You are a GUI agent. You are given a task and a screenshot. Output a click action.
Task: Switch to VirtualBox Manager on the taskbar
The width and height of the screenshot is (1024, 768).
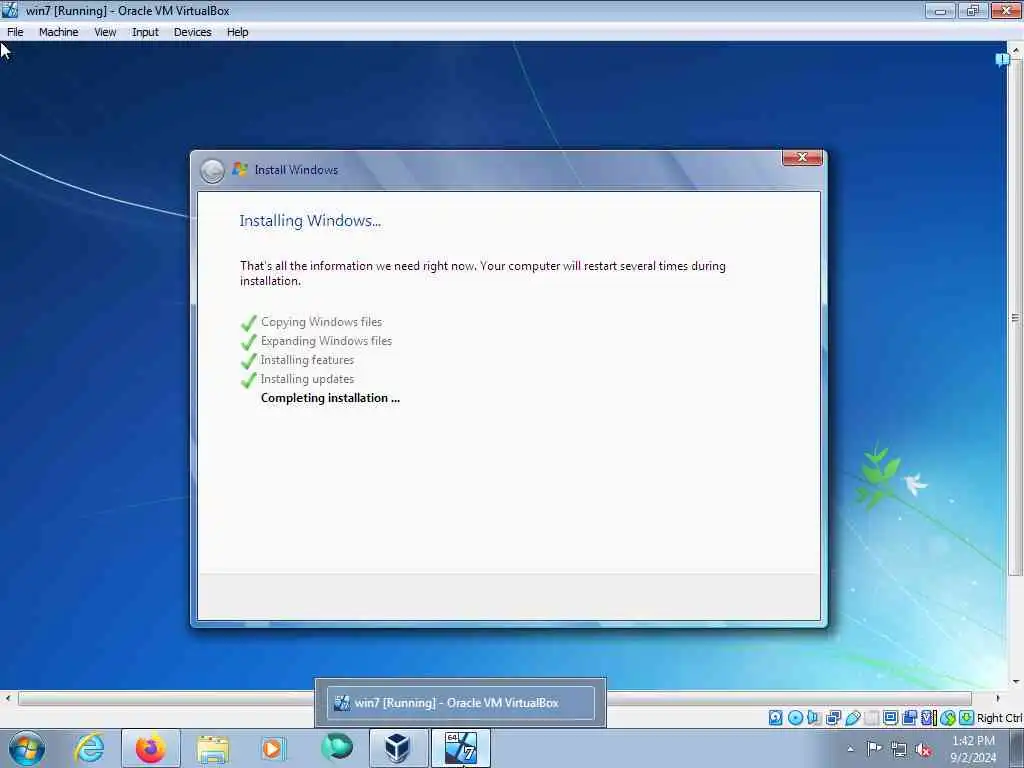pyautogui.click(x=397, y=748)
